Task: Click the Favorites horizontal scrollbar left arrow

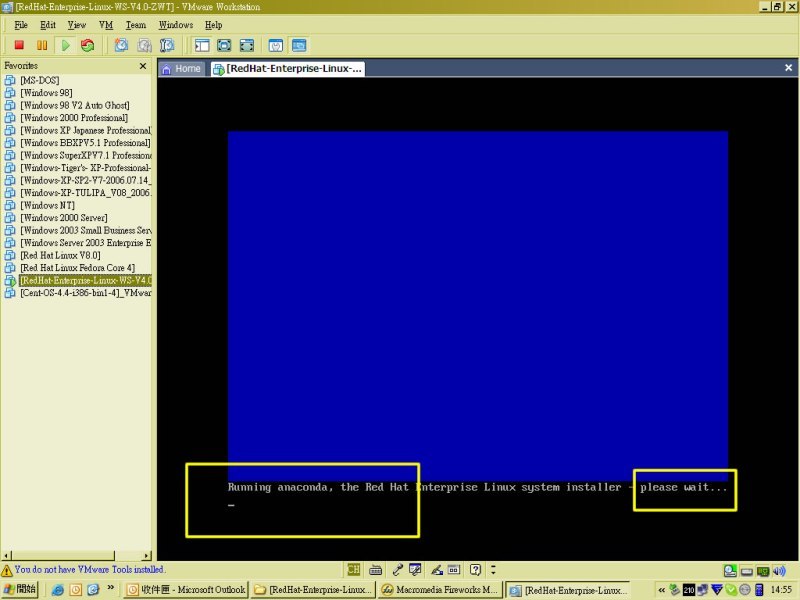Action: click(x=6, y=555)
